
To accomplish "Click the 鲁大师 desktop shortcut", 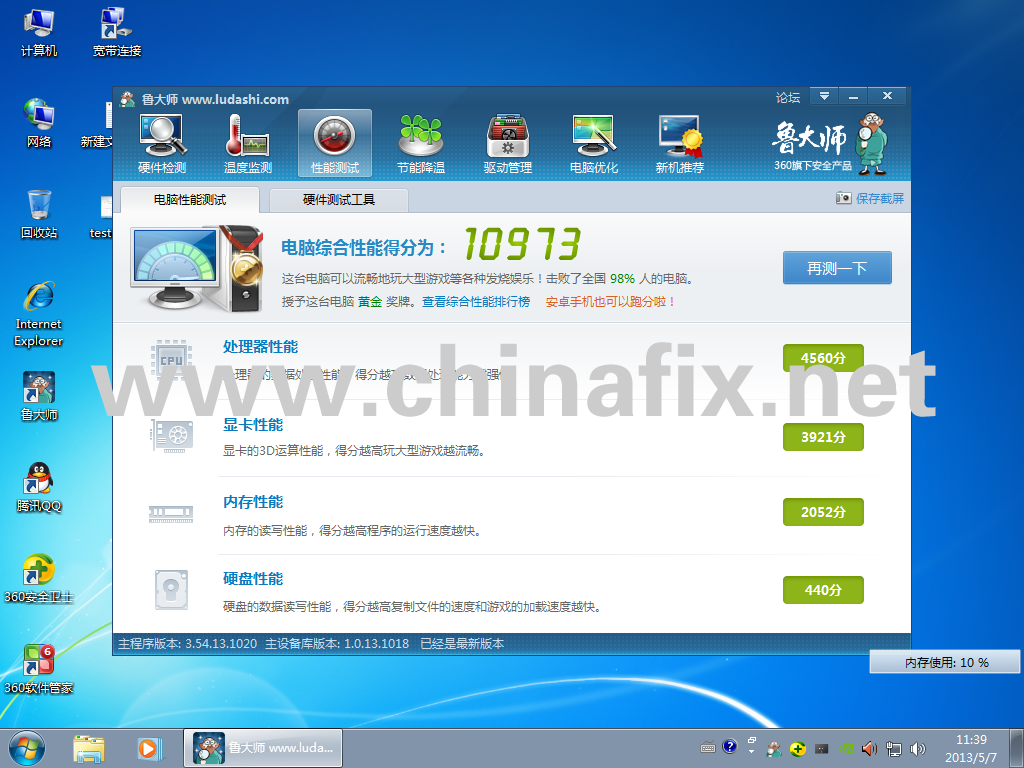I will point(39,396).
